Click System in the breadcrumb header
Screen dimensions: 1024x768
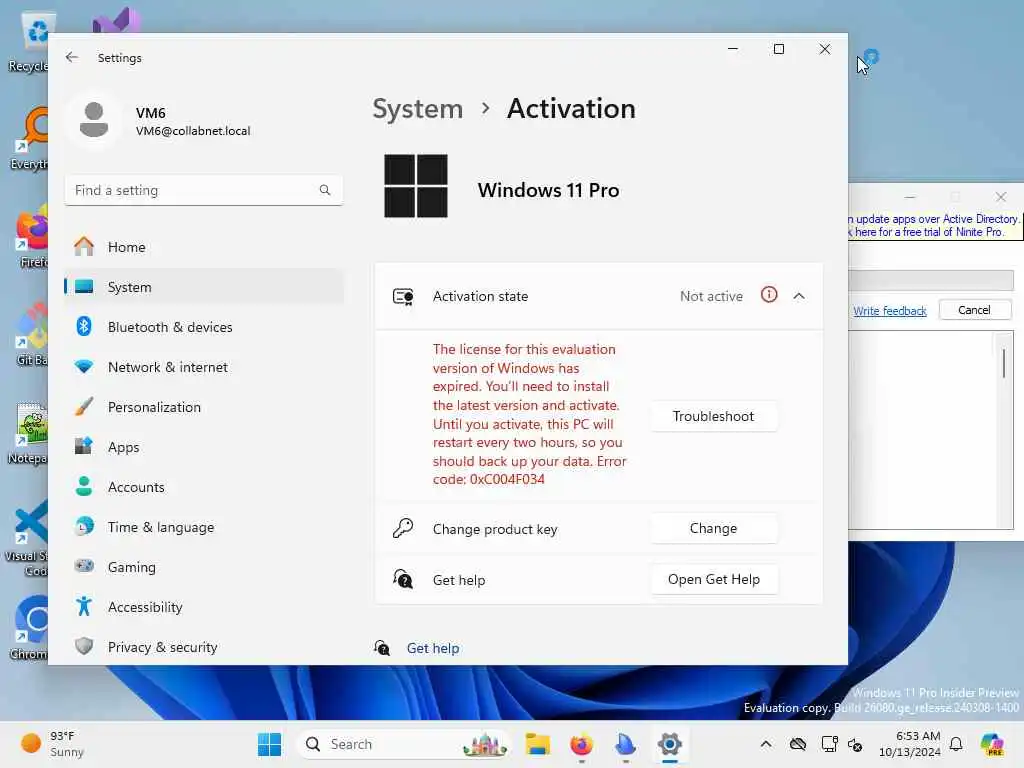[x=417, y=108]
